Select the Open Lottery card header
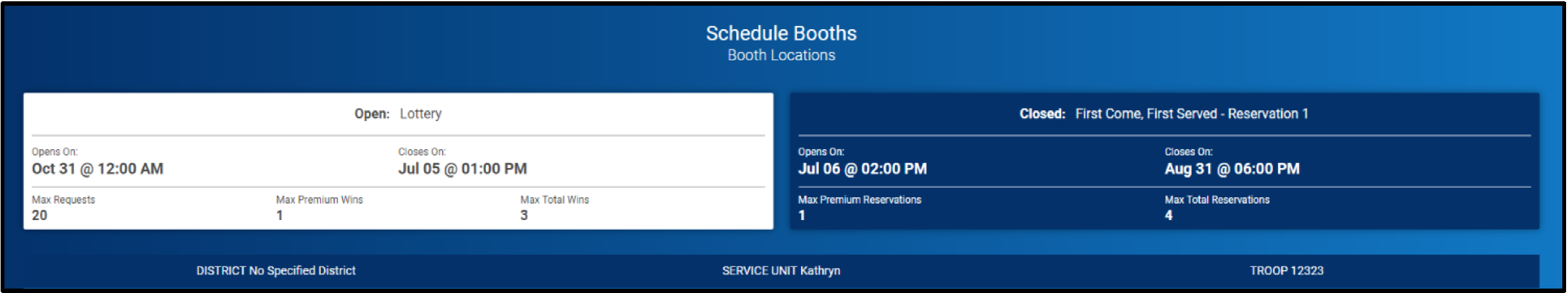 pyautogui.click(x=398, y=114)
